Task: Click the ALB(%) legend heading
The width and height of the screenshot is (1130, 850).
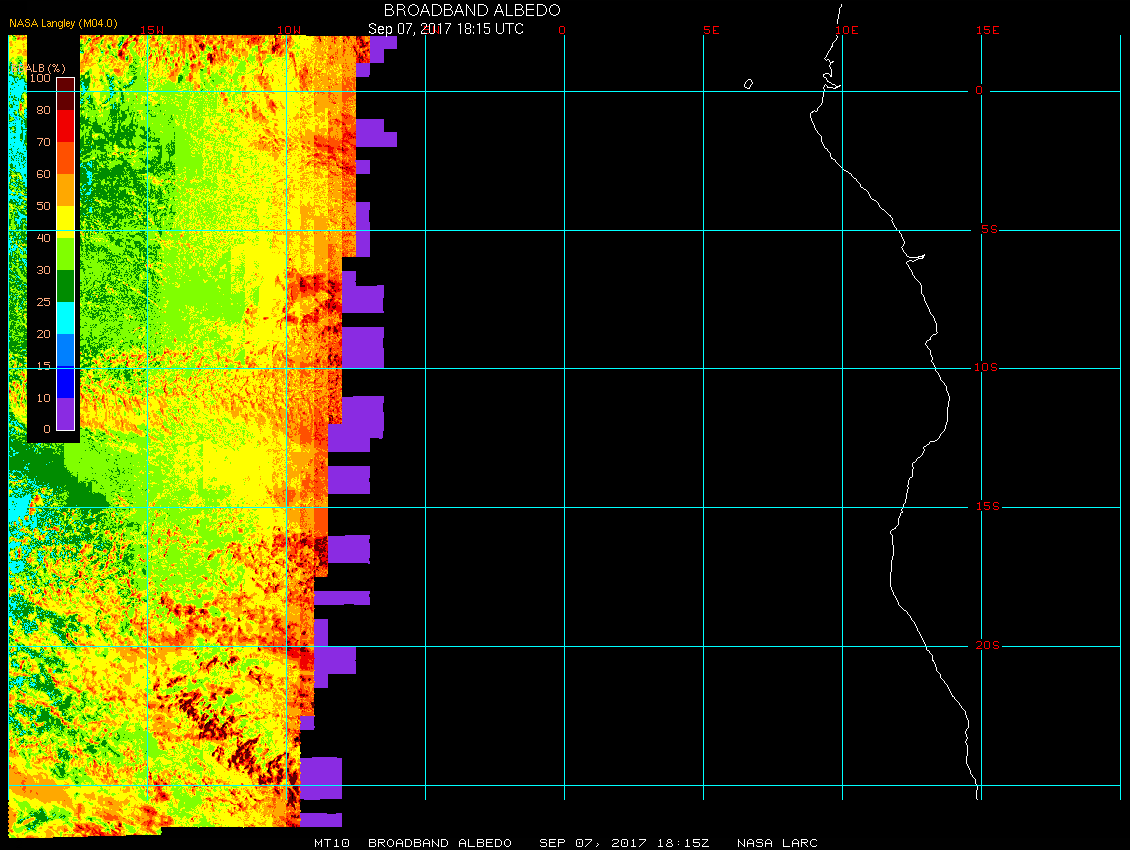Action: [x=38, y=67]
